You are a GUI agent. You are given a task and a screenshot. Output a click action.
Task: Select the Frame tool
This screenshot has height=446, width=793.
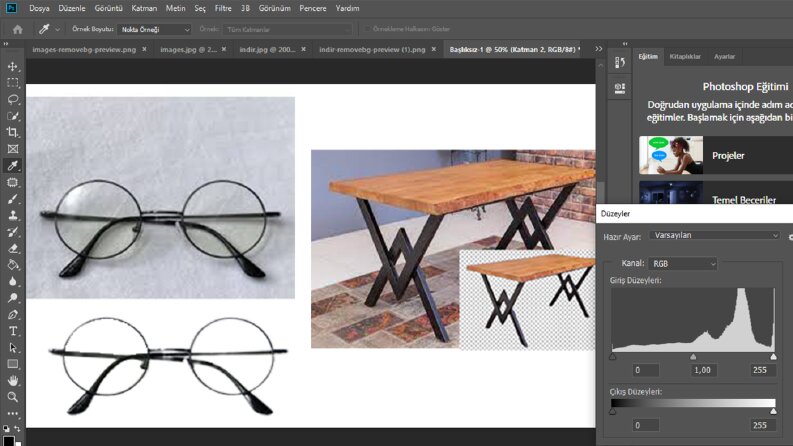point(13,149)
